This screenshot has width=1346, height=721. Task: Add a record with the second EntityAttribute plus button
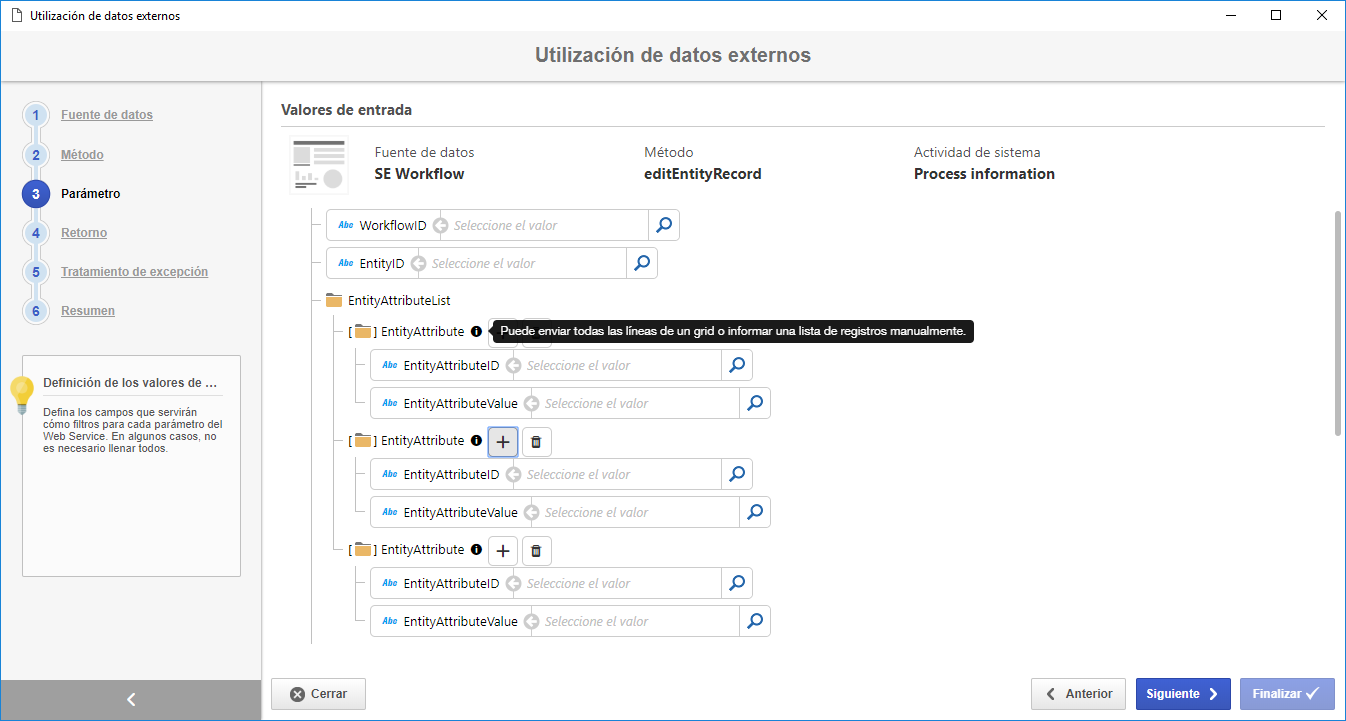tap(503, 441)
